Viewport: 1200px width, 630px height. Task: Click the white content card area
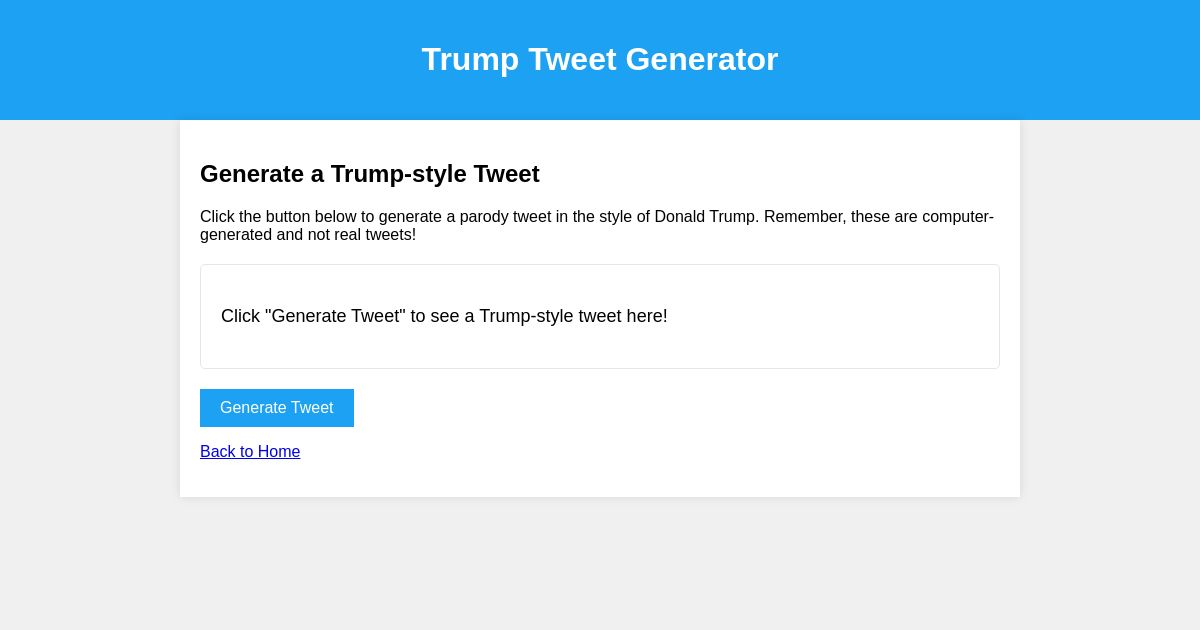pyautogui.click(x=600, y=480)
